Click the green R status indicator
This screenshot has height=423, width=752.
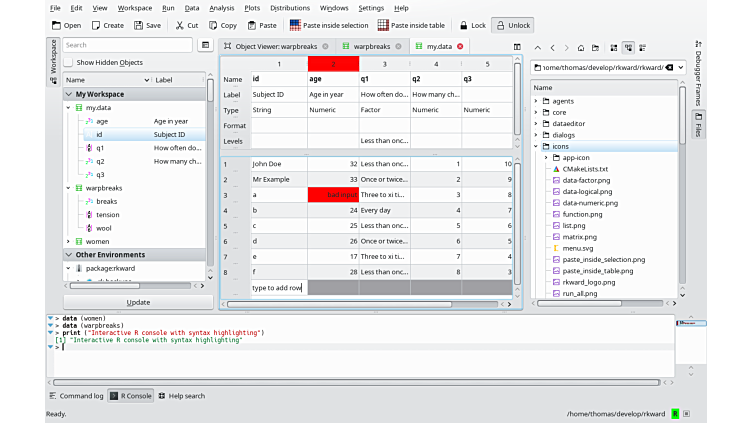(675, 413)
